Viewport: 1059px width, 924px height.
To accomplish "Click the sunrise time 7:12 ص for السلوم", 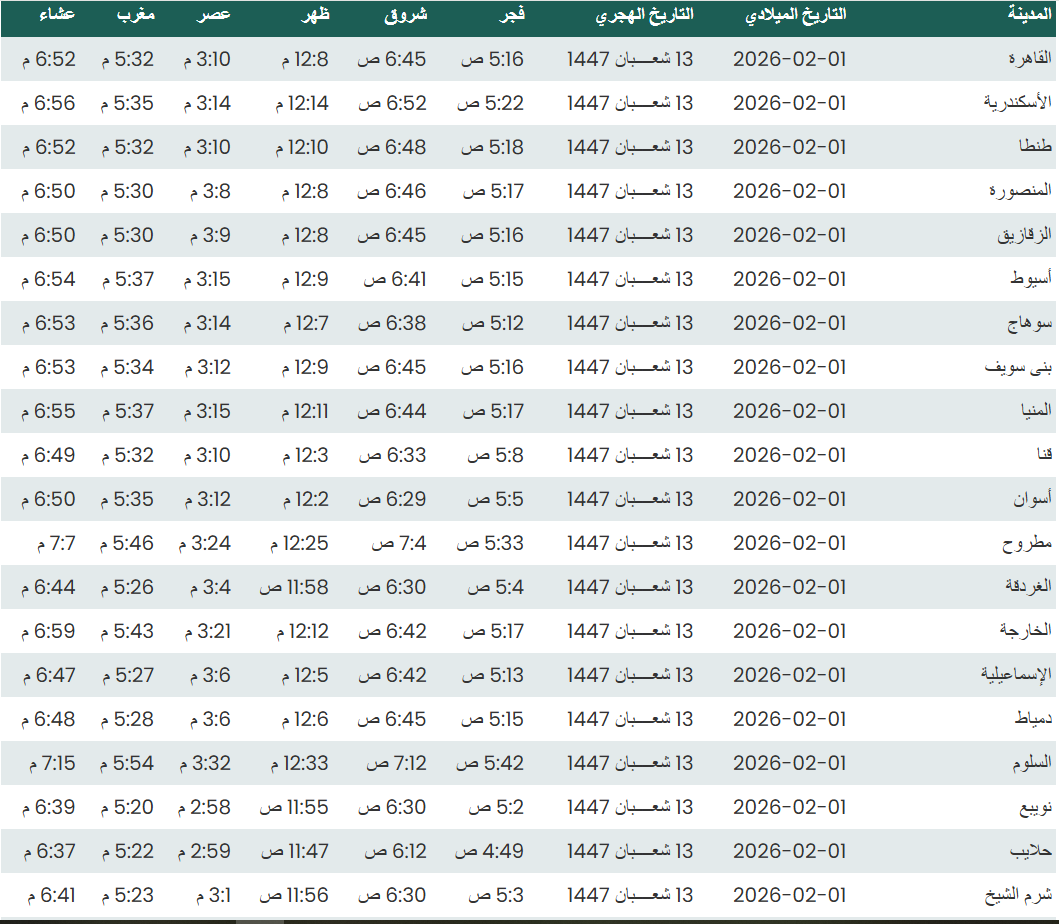I will [396, 763].
